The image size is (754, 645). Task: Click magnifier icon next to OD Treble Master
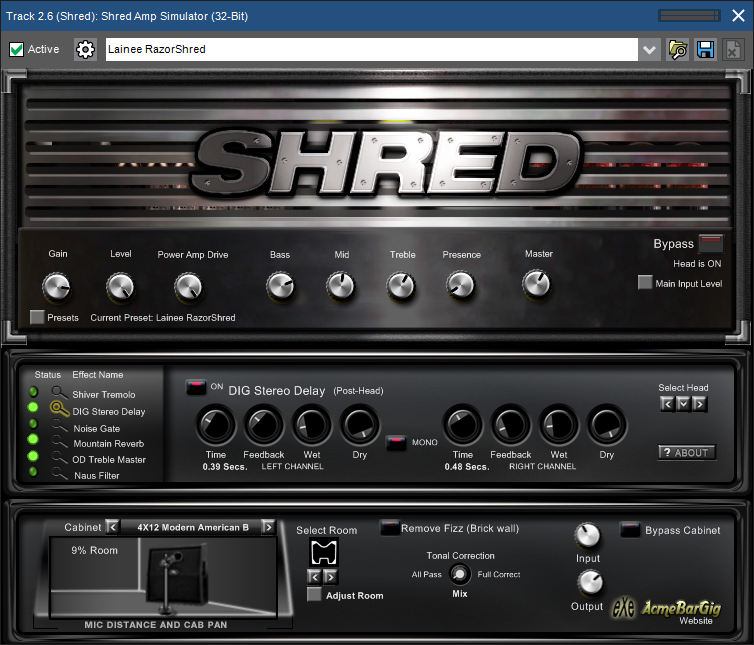60,457
